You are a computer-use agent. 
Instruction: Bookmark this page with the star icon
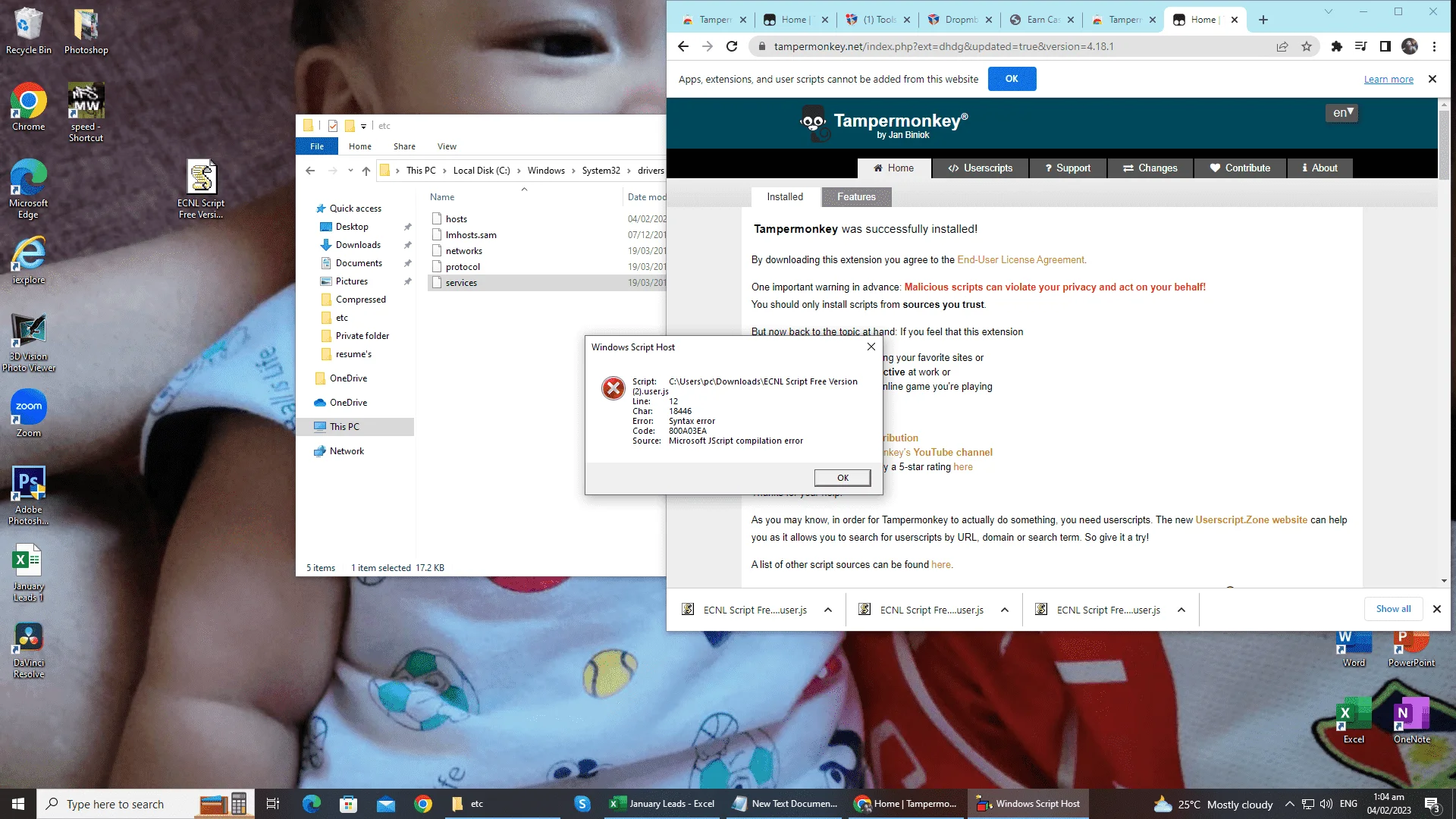pos(1306,46)
